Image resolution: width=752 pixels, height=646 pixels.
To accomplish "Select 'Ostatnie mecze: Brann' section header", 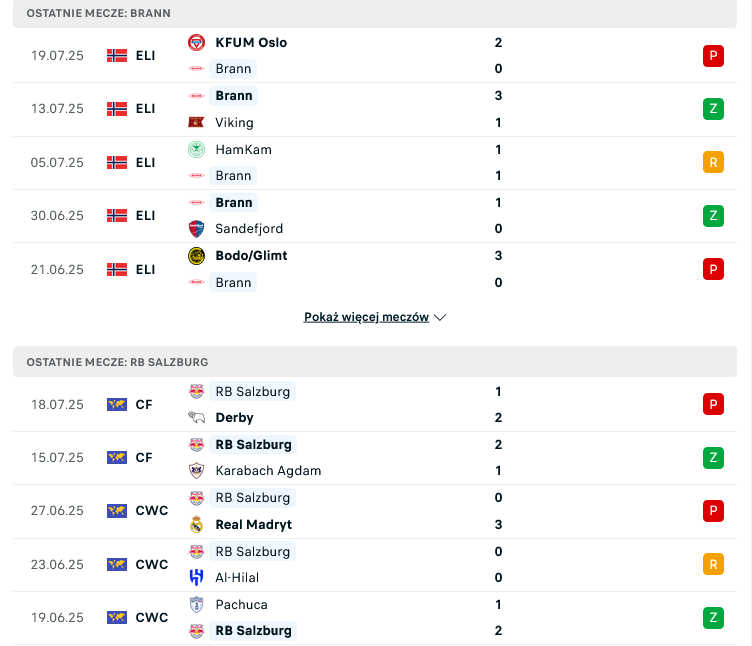I will 375,13.
